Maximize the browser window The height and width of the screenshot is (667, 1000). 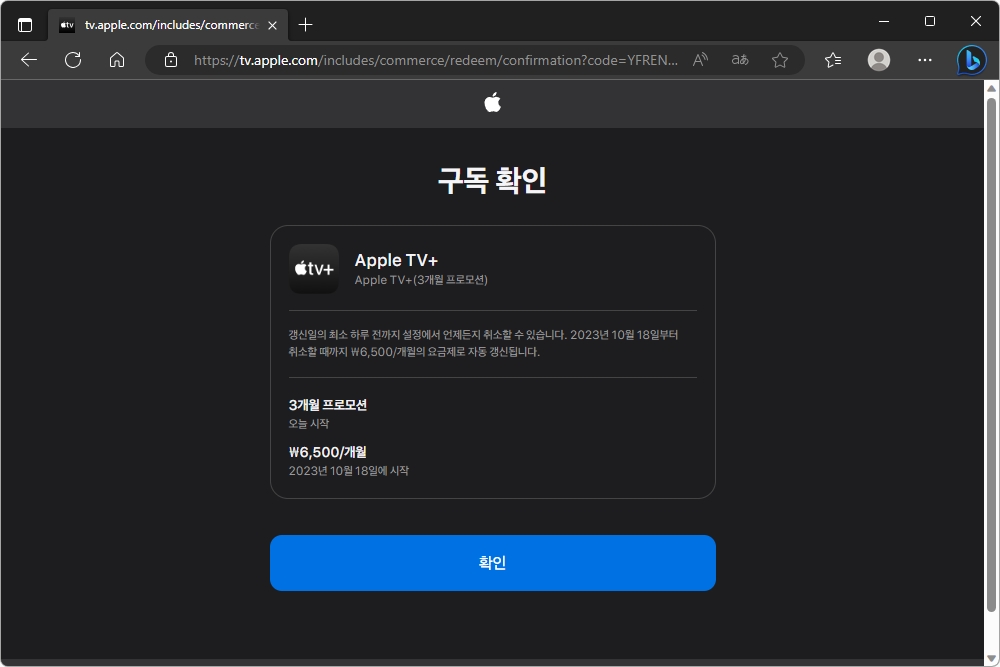click(x=930, y=21)
